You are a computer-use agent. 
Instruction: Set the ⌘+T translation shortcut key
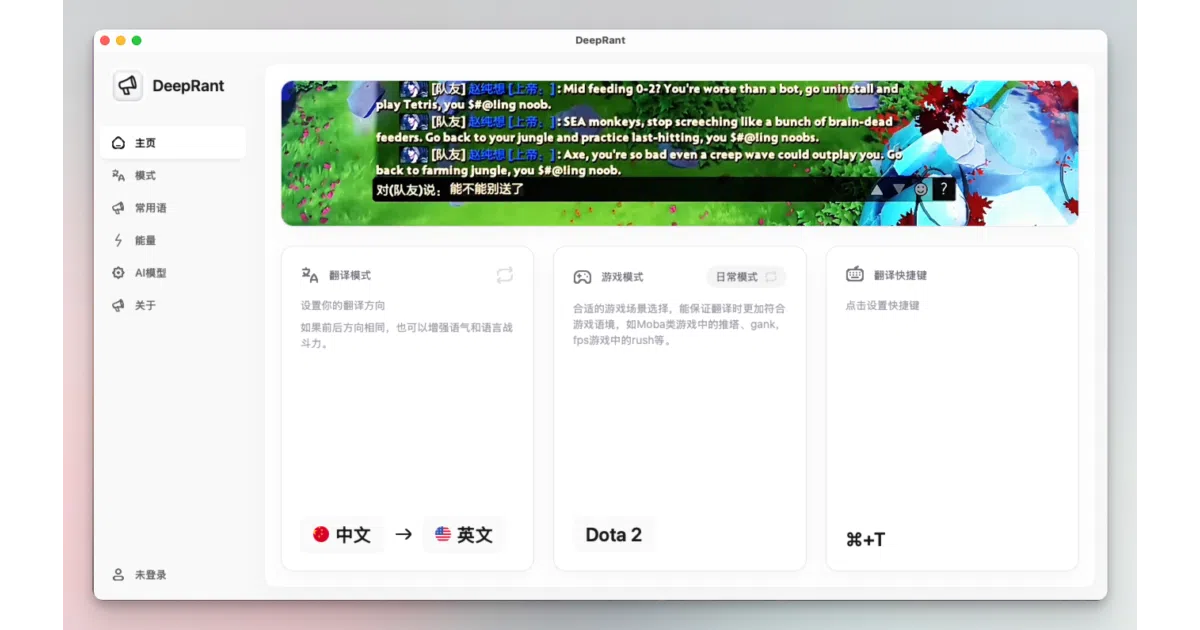(866, 540)
